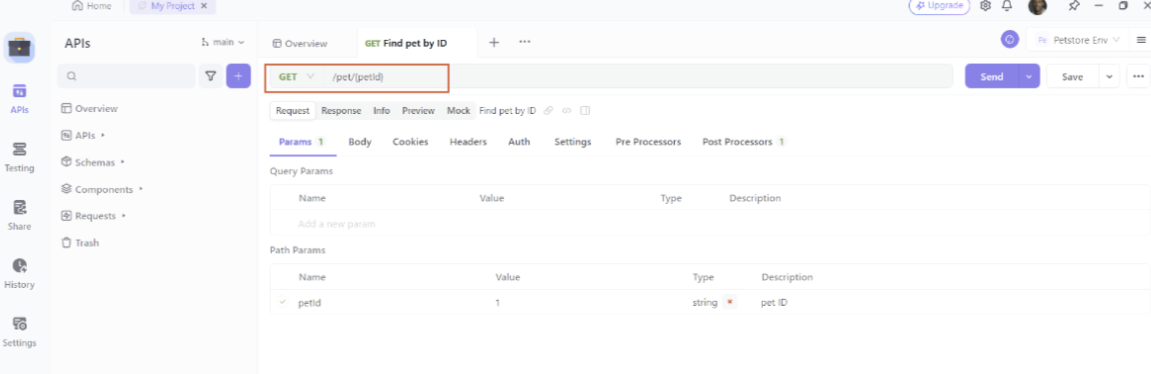This screenshot has width=1151, height=374.
Task: Open the APIs section in the sidebar
Action: [x=19, y=98]
